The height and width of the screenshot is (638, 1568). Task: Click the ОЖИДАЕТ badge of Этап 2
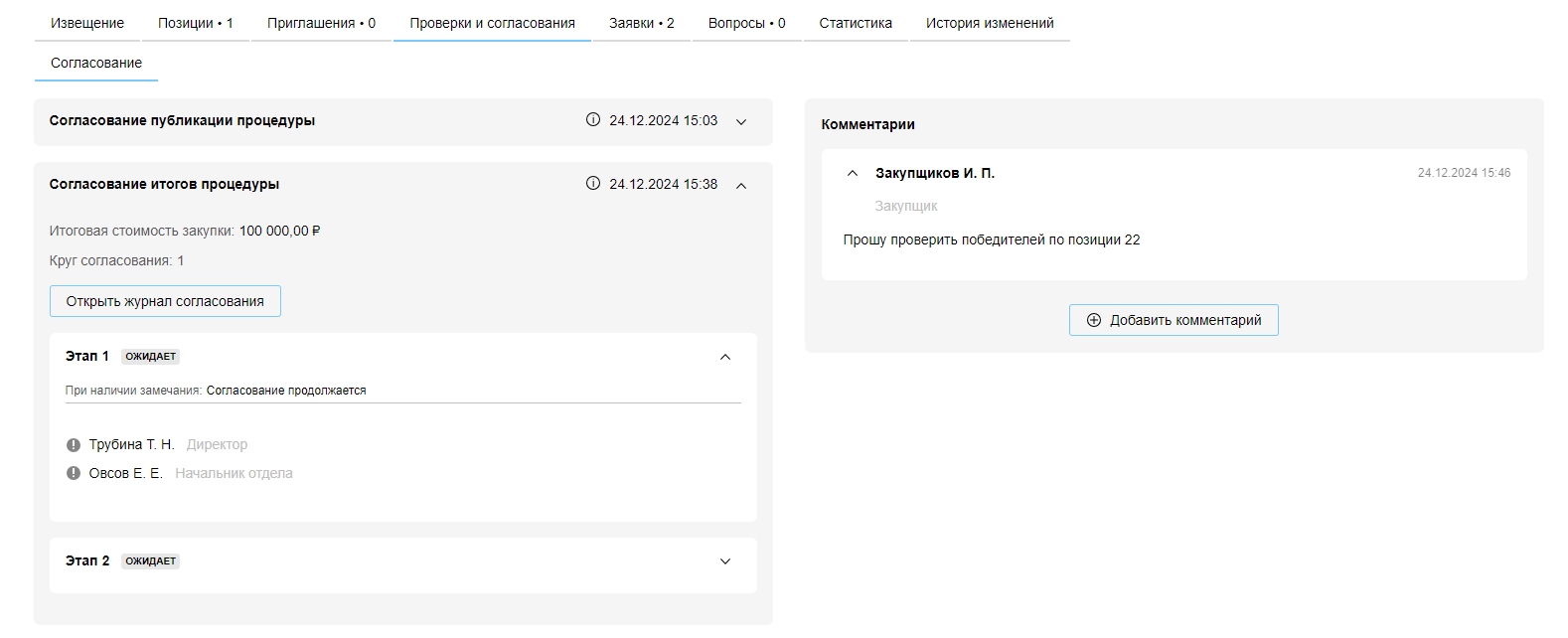(x=151, y=561)
